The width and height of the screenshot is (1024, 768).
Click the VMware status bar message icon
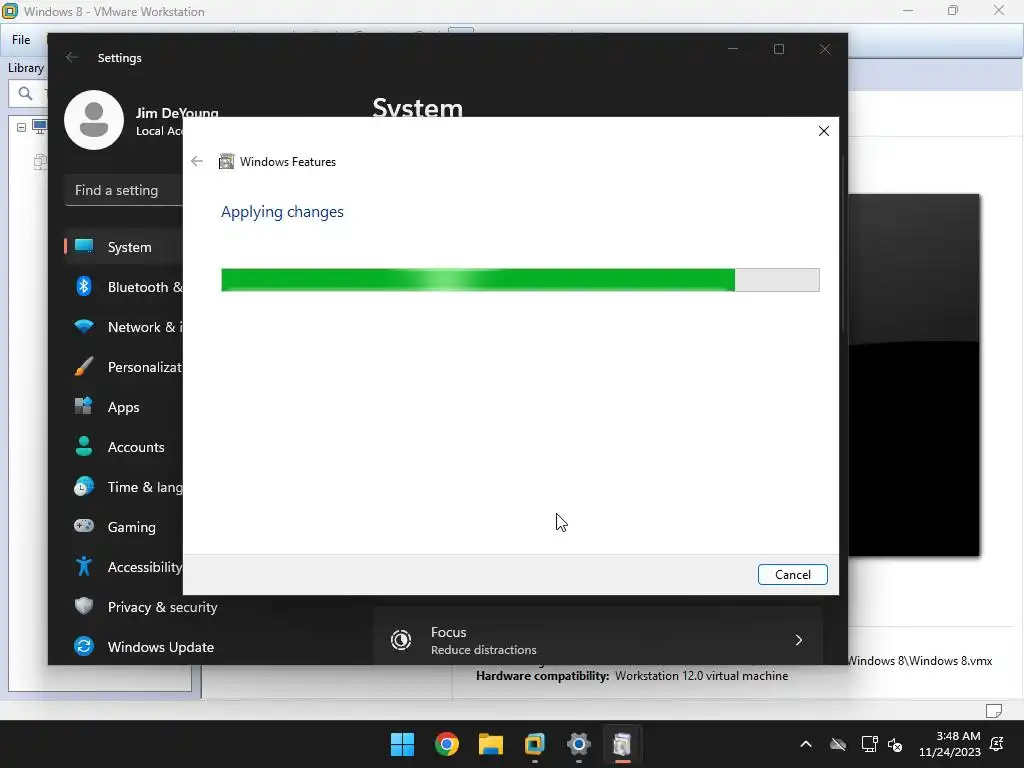click(x=993, y=711)
